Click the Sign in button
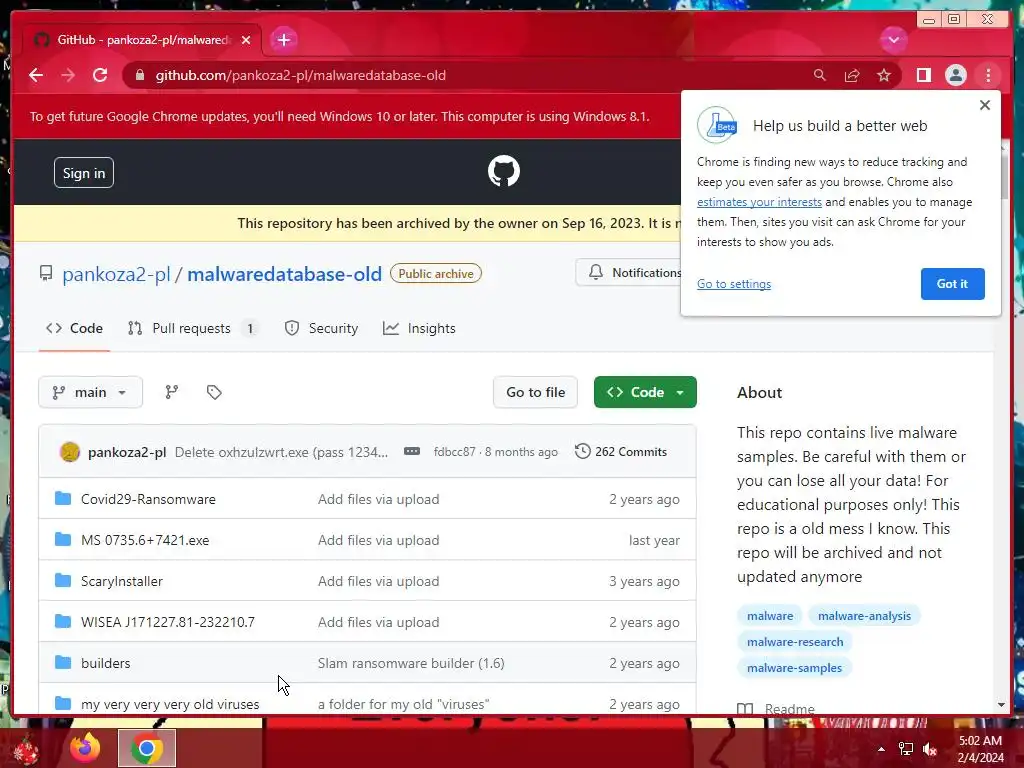 click(84, 173)
